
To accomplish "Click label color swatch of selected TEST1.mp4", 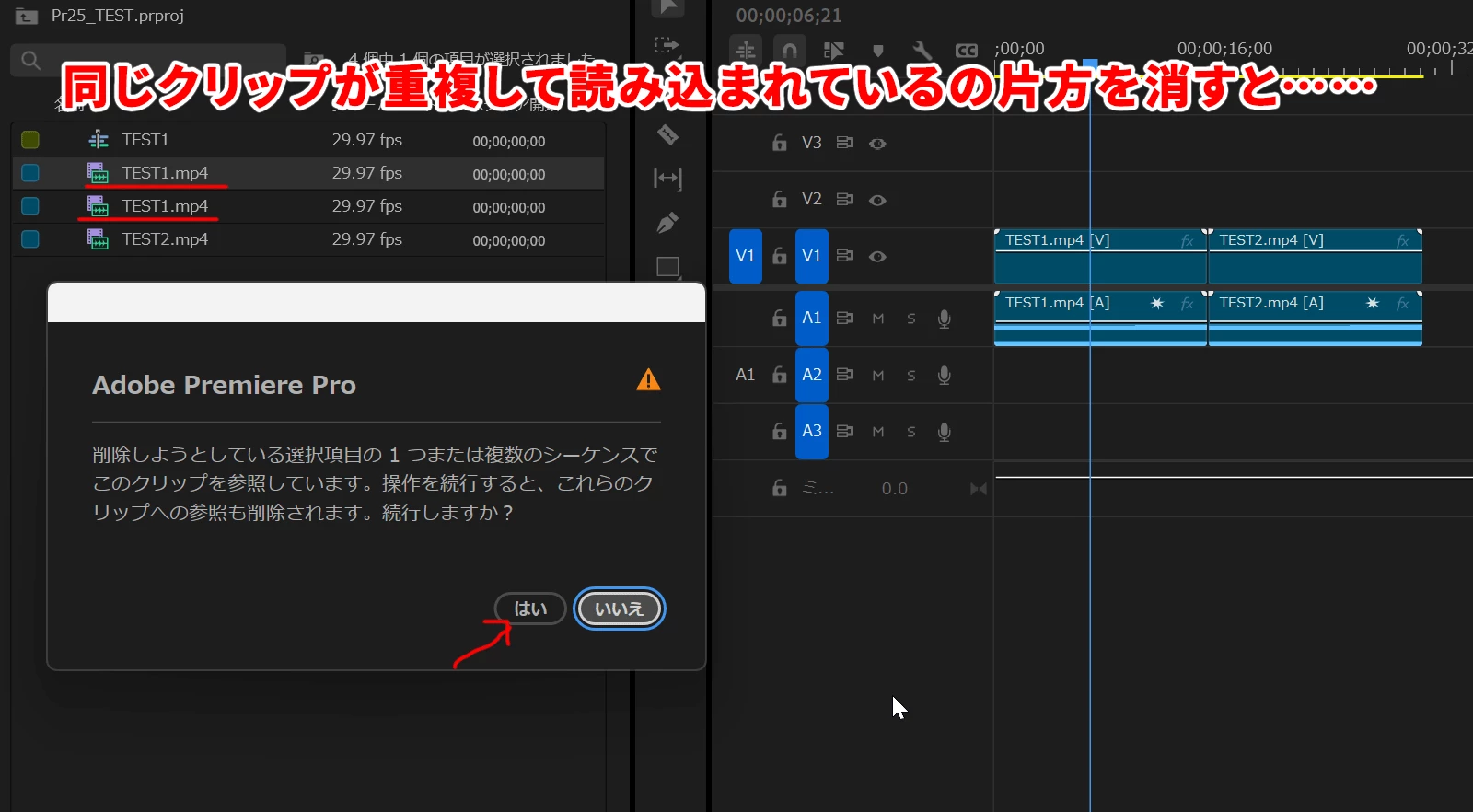I will [x=30, y=173].
